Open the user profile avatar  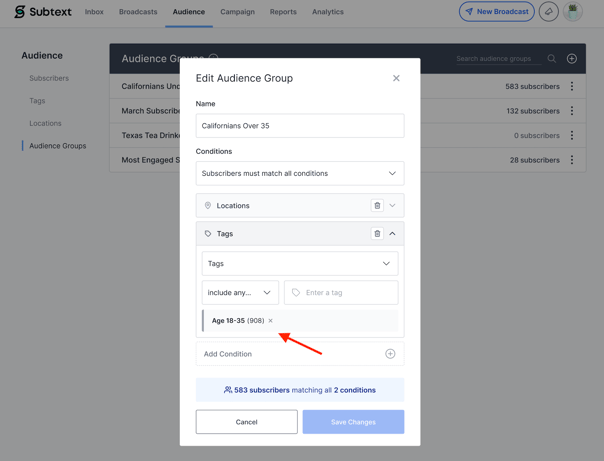point(573,12)
